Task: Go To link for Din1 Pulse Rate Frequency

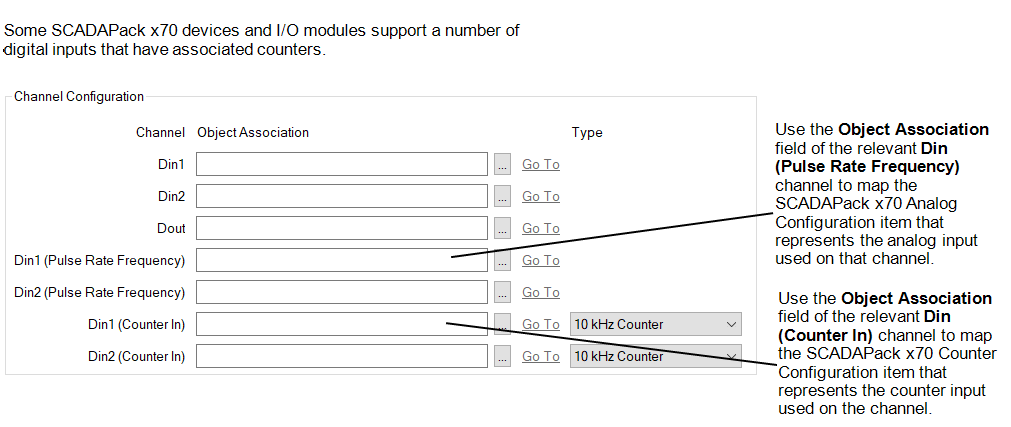Action: (540, 261)
